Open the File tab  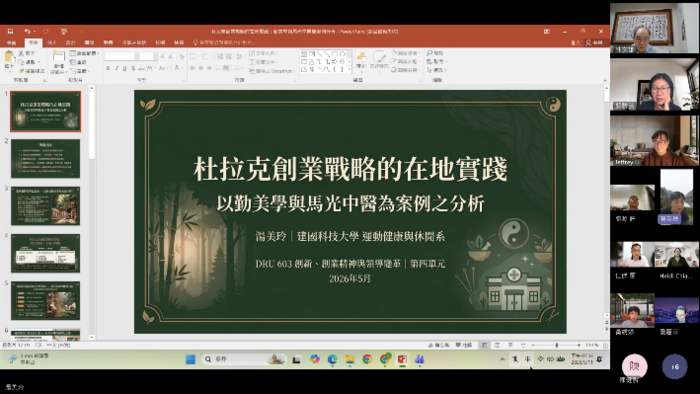(11, 42)
